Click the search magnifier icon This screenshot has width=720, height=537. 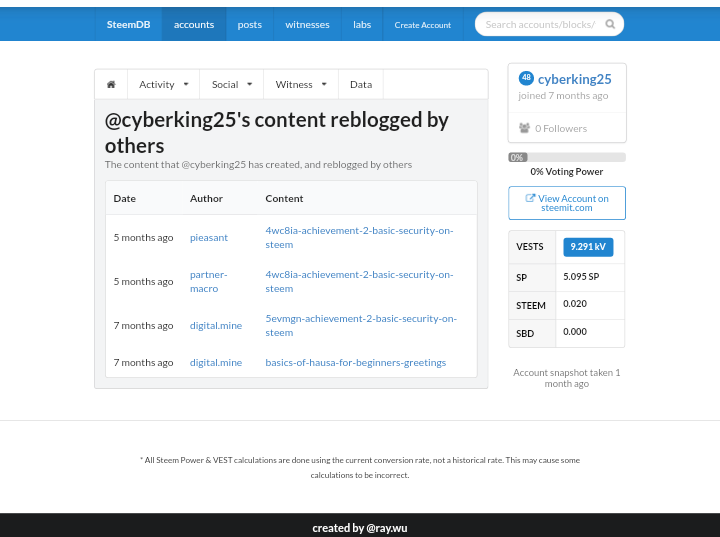tap(610, 24)
